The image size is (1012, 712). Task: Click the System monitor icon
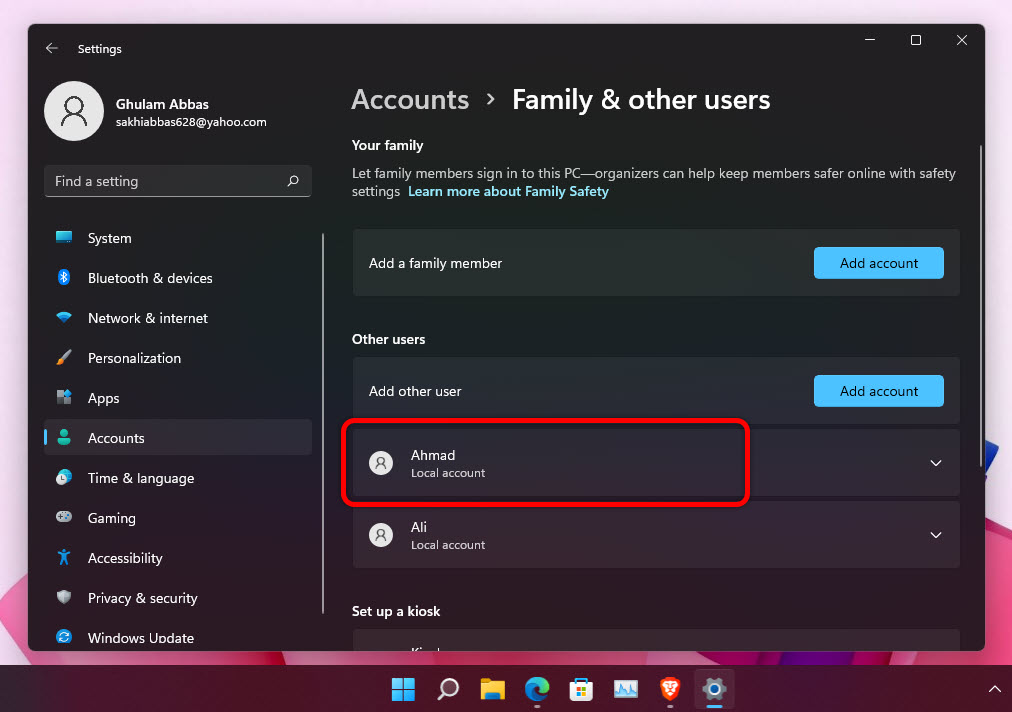pos(64,238)
